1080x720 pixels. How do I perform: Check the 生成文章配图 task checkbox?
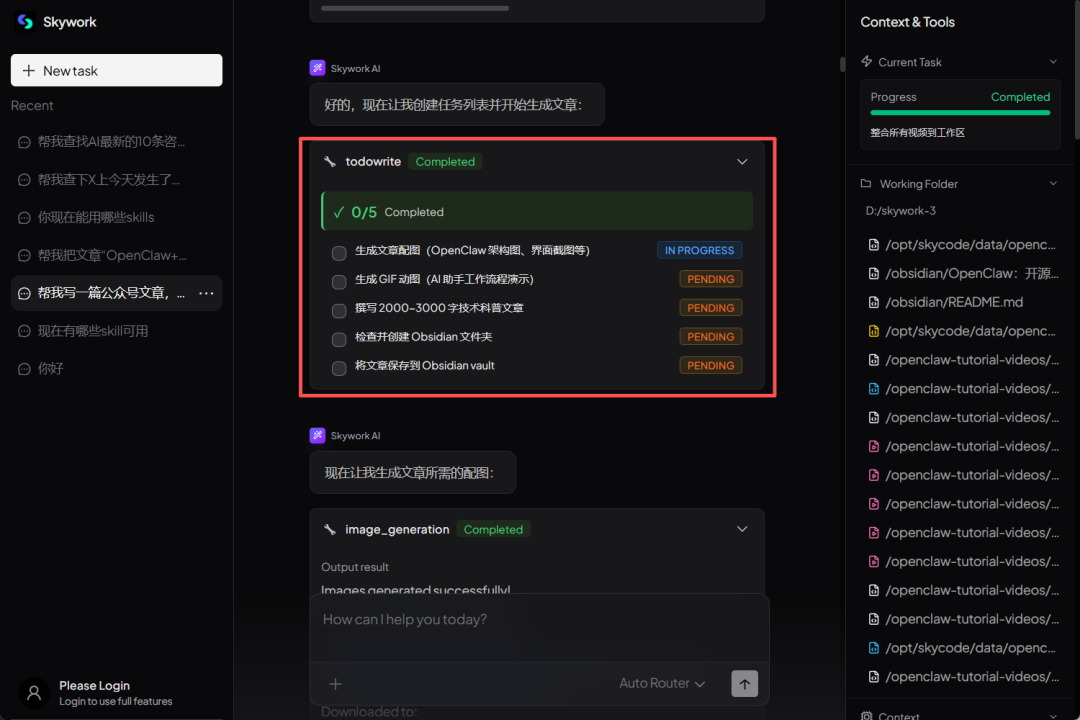pyautogui.click(x=339, y=253)
